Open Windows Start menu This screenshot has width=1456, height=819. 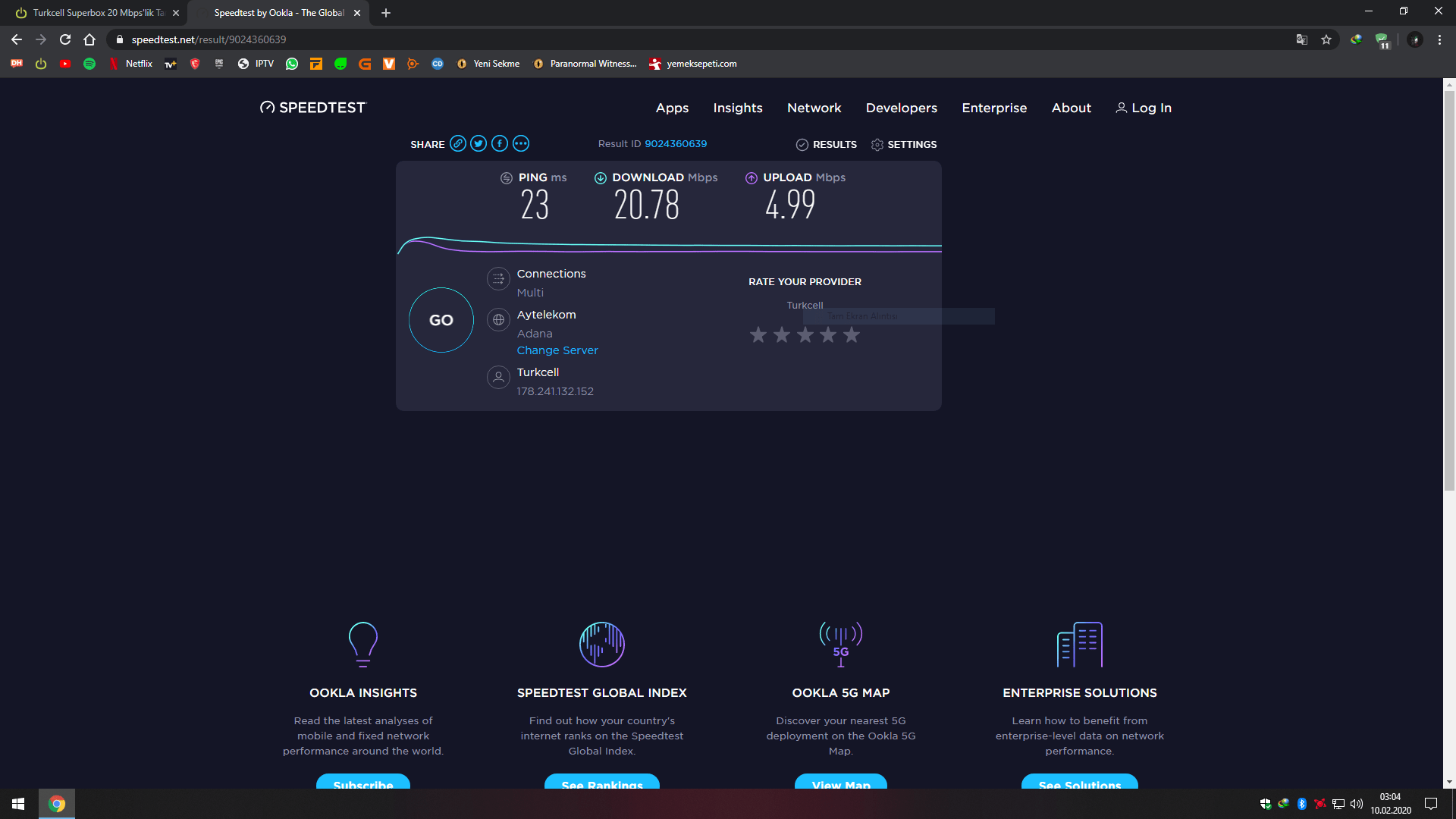click(18, 804)
